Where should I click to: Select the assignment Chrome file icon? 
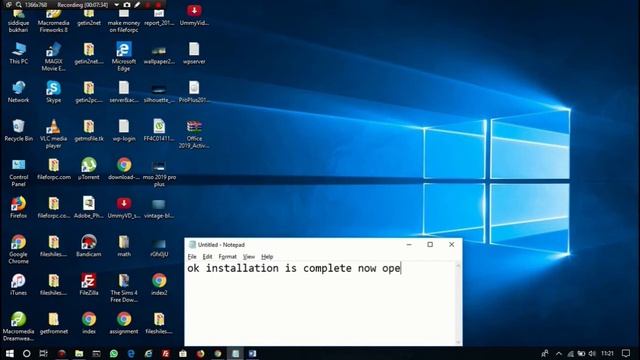tap(124, 323)
